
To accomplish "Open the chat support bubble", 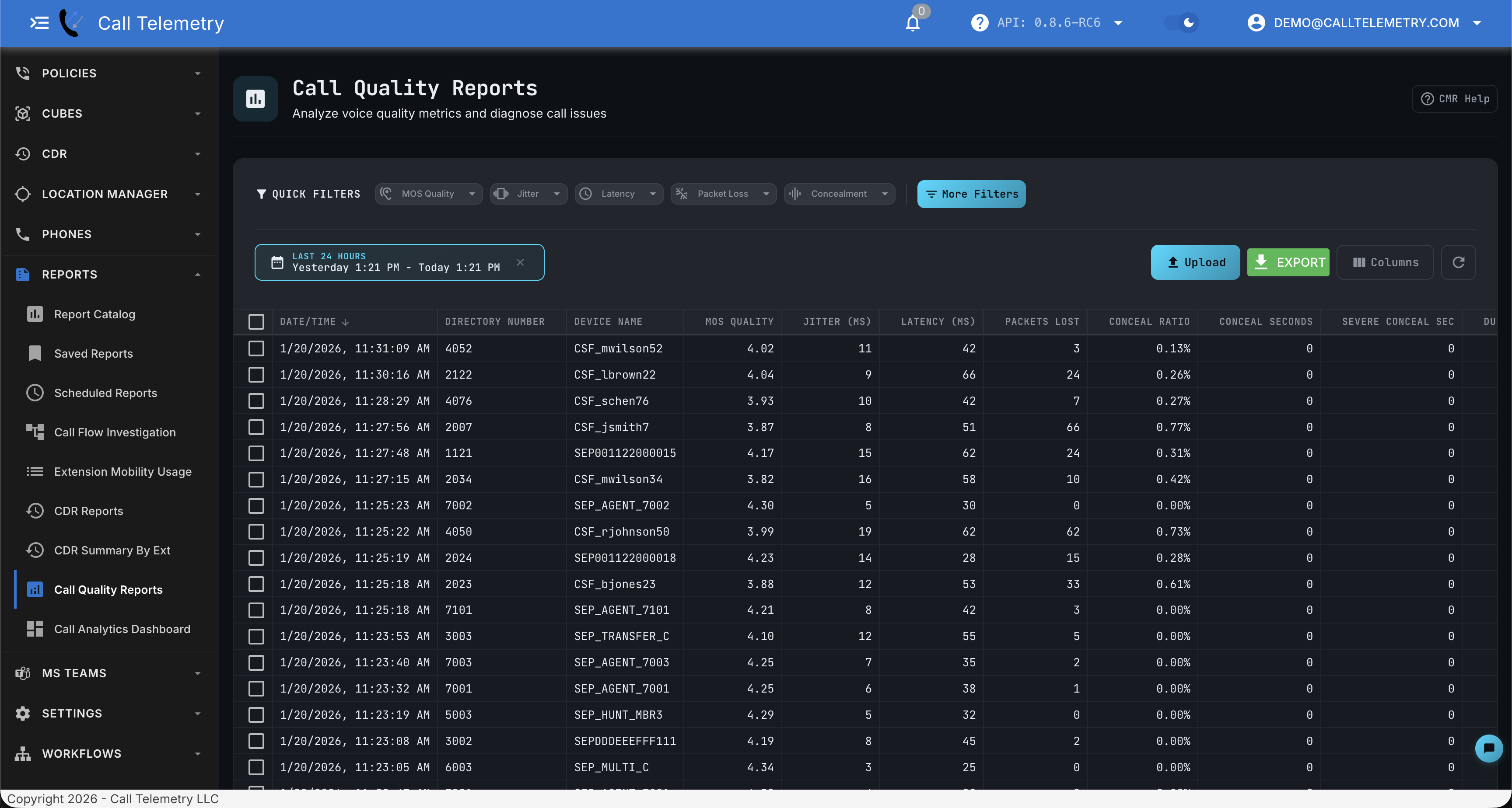I will pyautogui.click(x=1488, y=748).
